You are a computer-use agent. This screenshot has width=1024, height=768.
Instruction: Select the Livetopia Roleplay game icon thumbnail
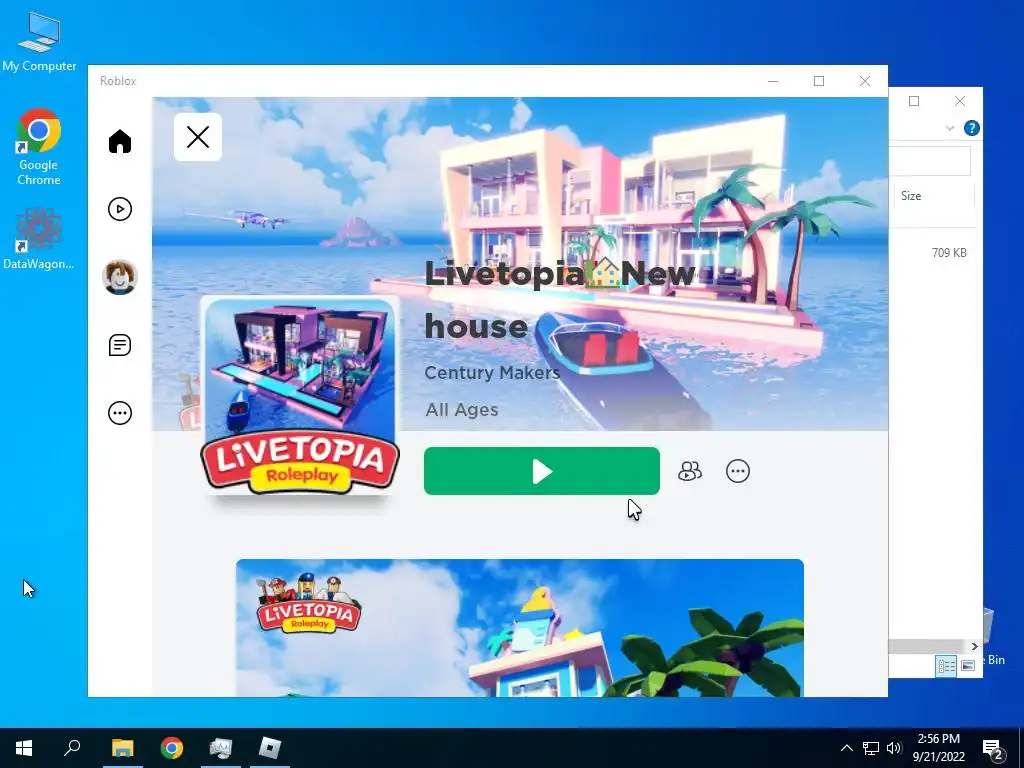300,396
